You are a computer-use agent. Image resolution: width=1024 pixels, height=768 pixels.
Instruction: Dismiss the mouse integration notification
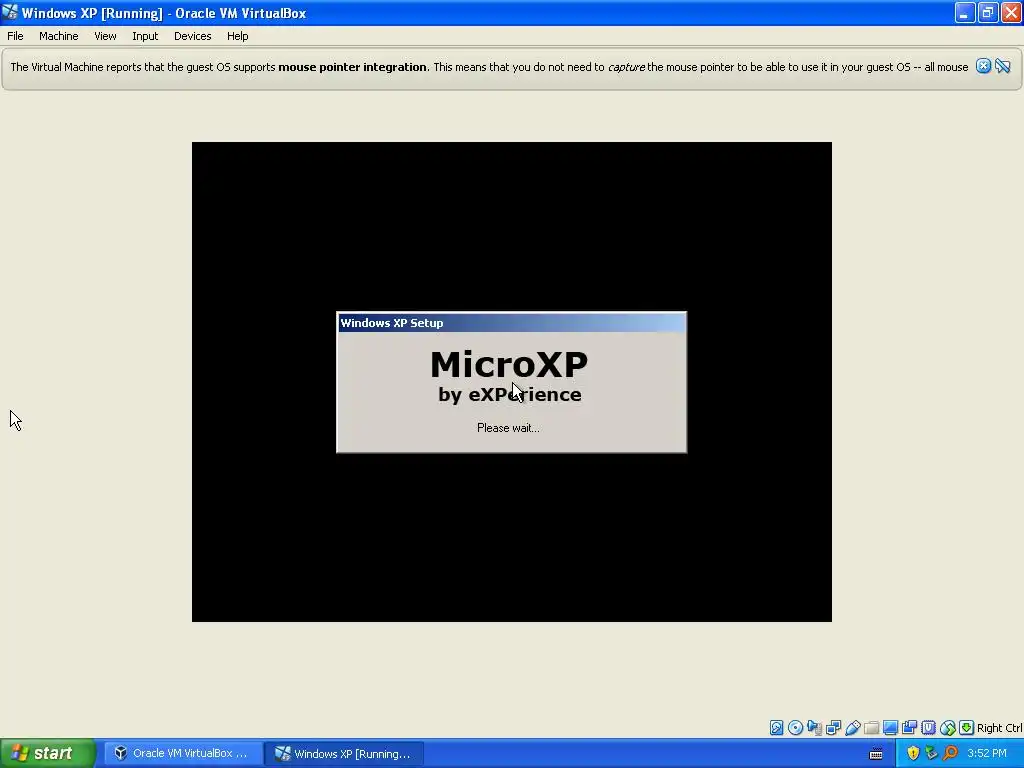pos(983,66)
